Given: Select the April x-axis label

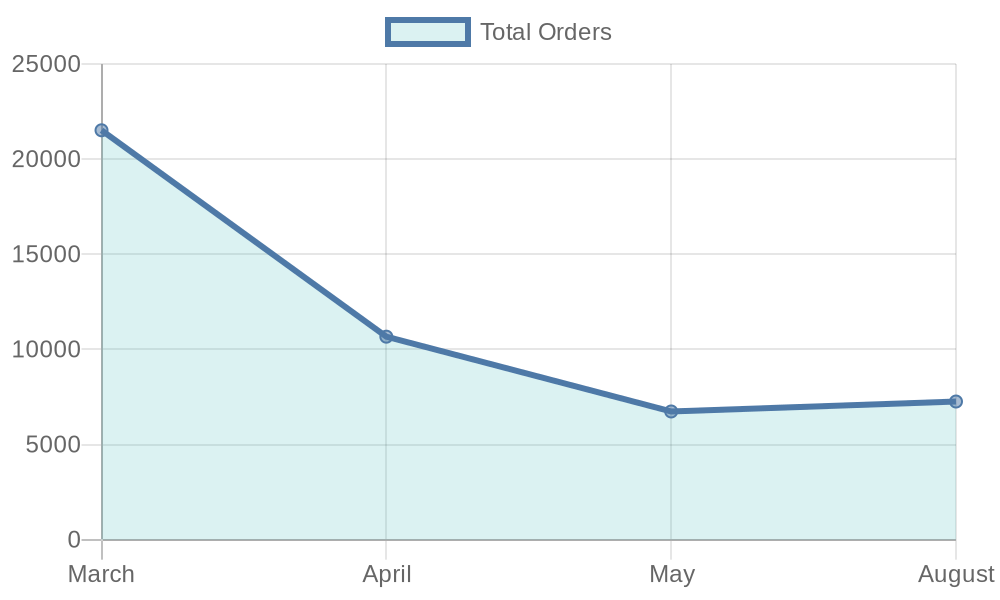Looking at the screenshot, I should [x=386, y=574].
